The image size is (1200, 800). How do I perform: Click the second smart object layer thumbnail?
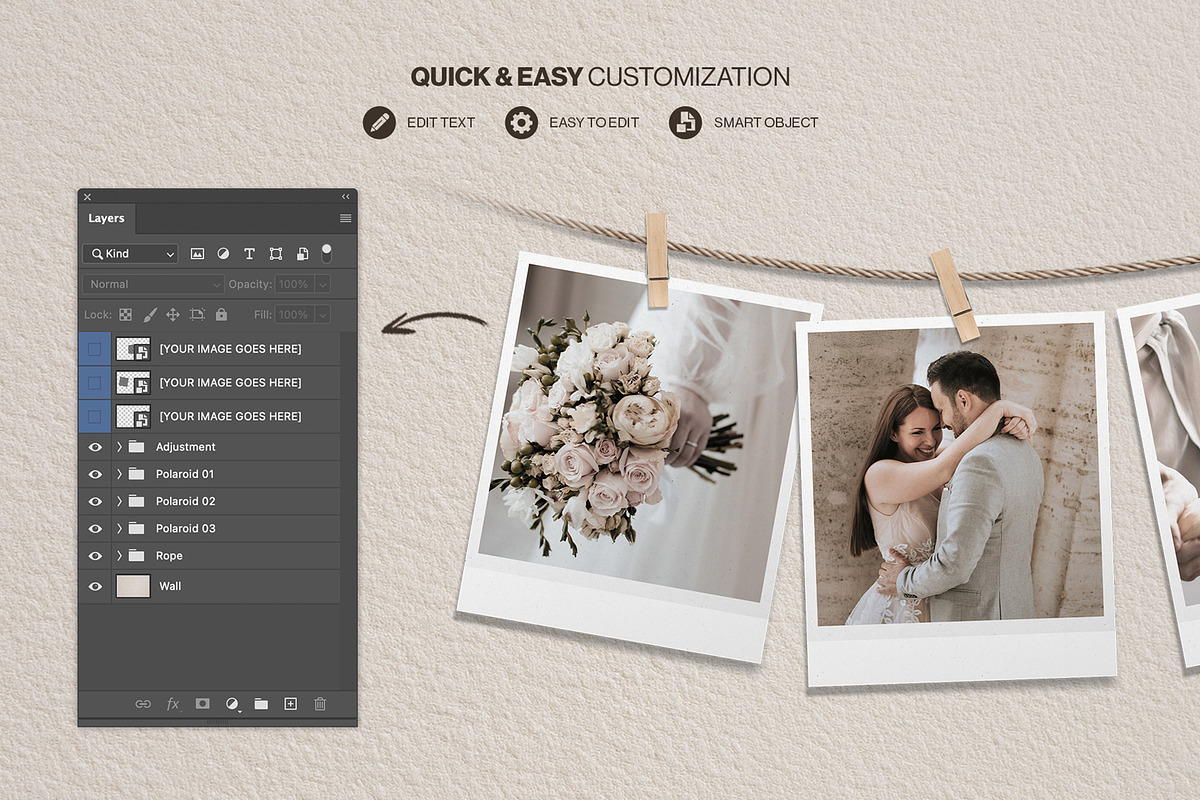pos(133,382)
